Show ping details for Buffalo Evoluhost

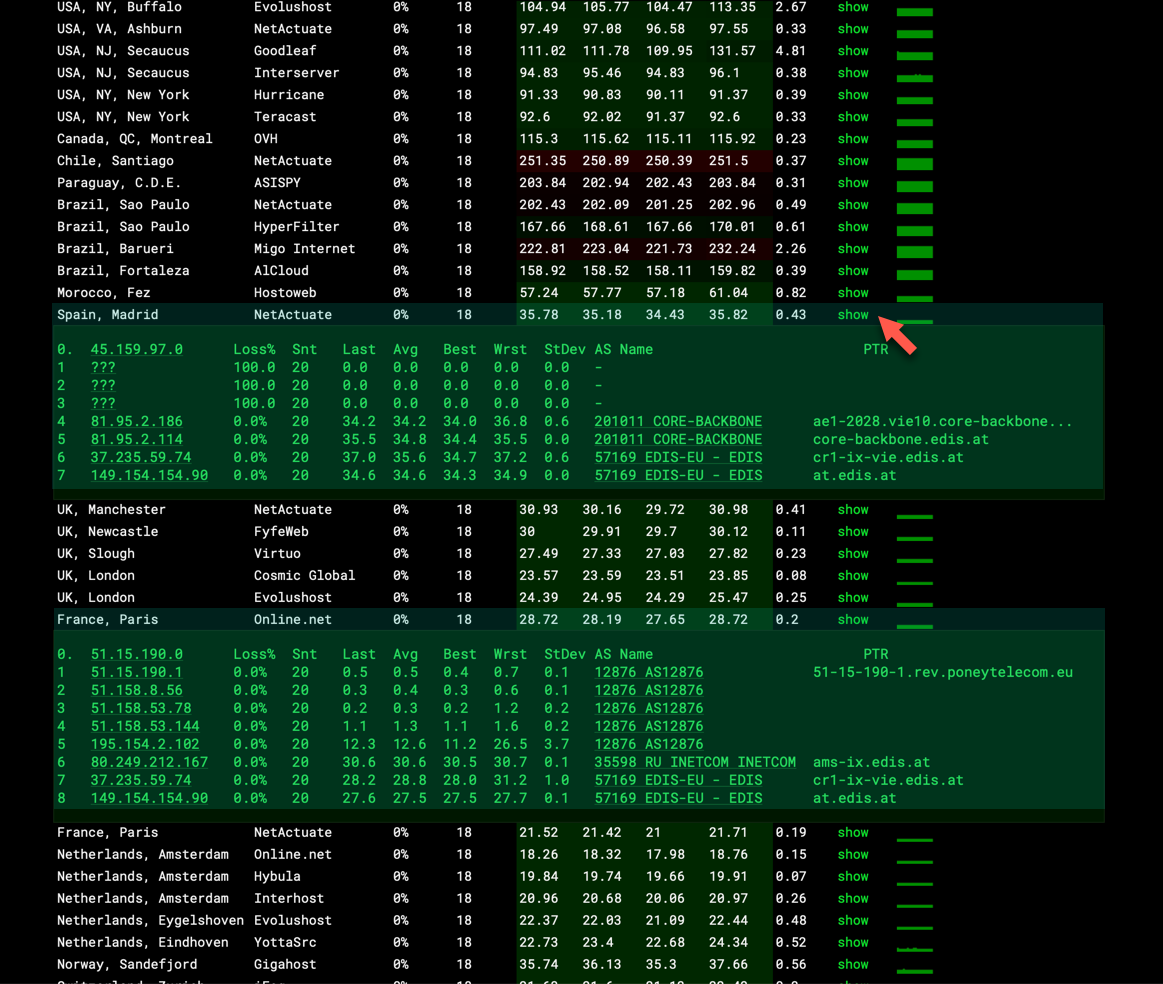pyautogui.click(x=852, y=8)
